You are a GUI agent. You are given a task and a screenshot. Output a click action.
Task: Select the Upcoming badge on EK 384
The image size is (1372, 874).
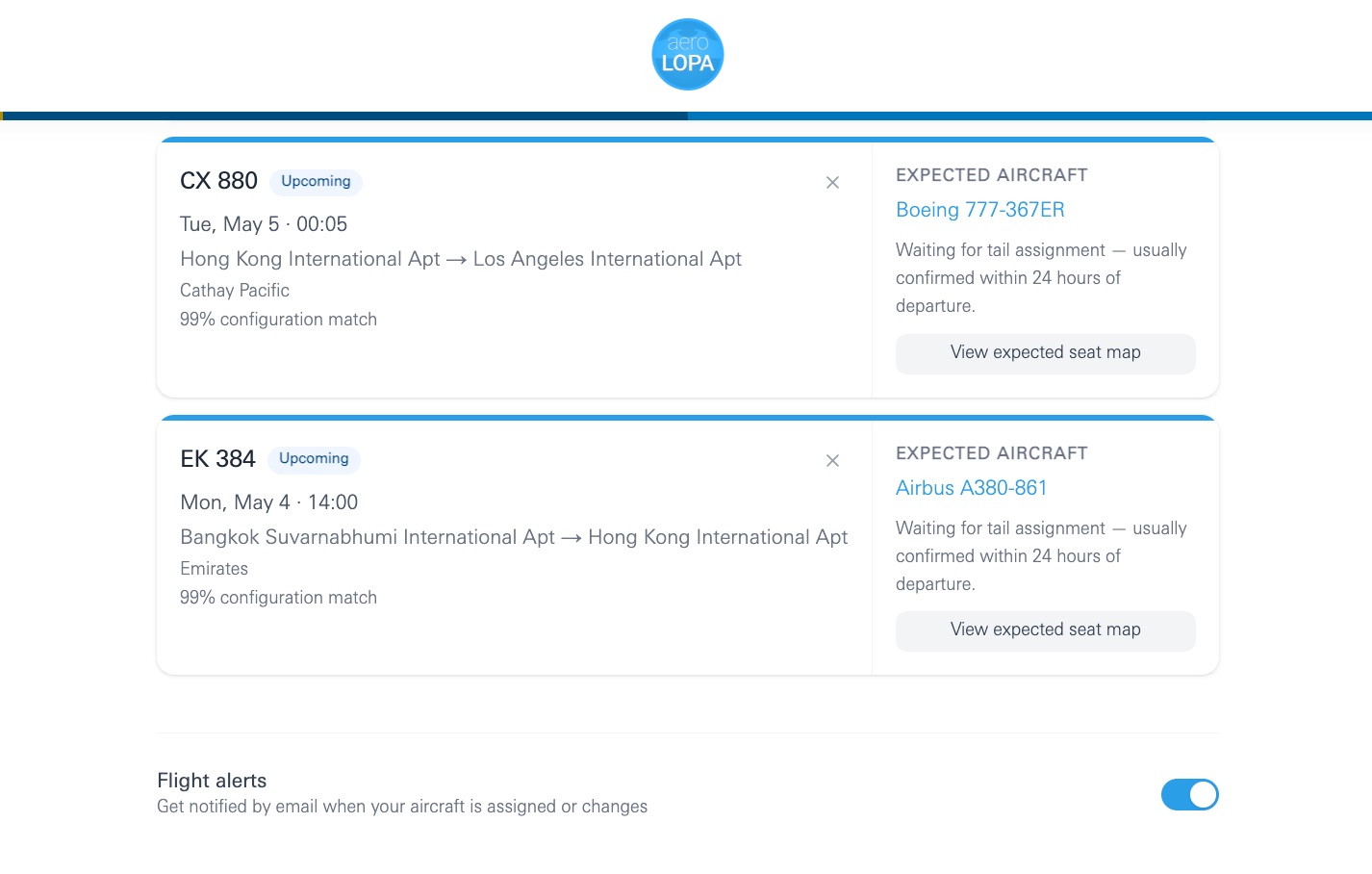click(x=313, y=459)
